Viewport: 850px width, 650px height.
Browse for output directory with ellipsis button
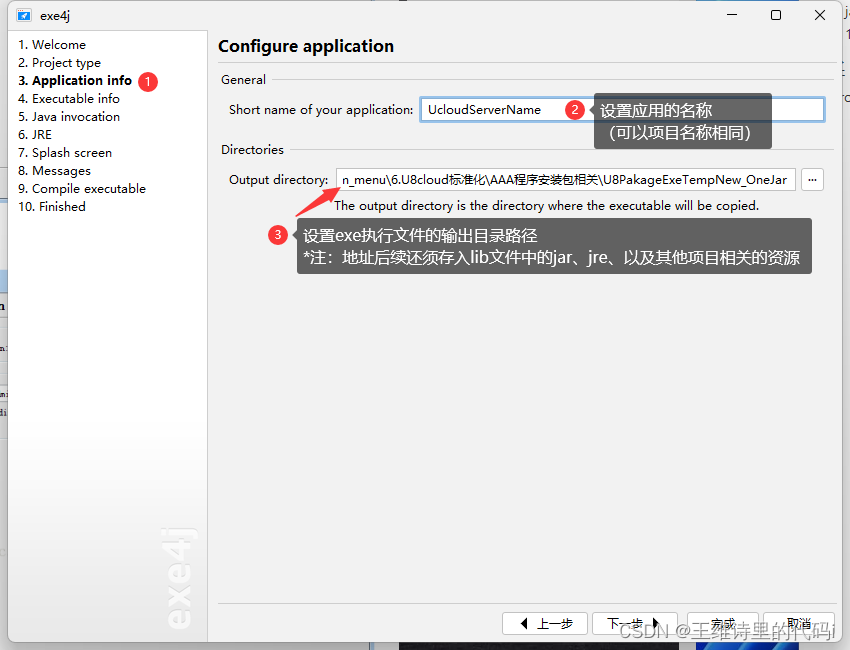812,179
